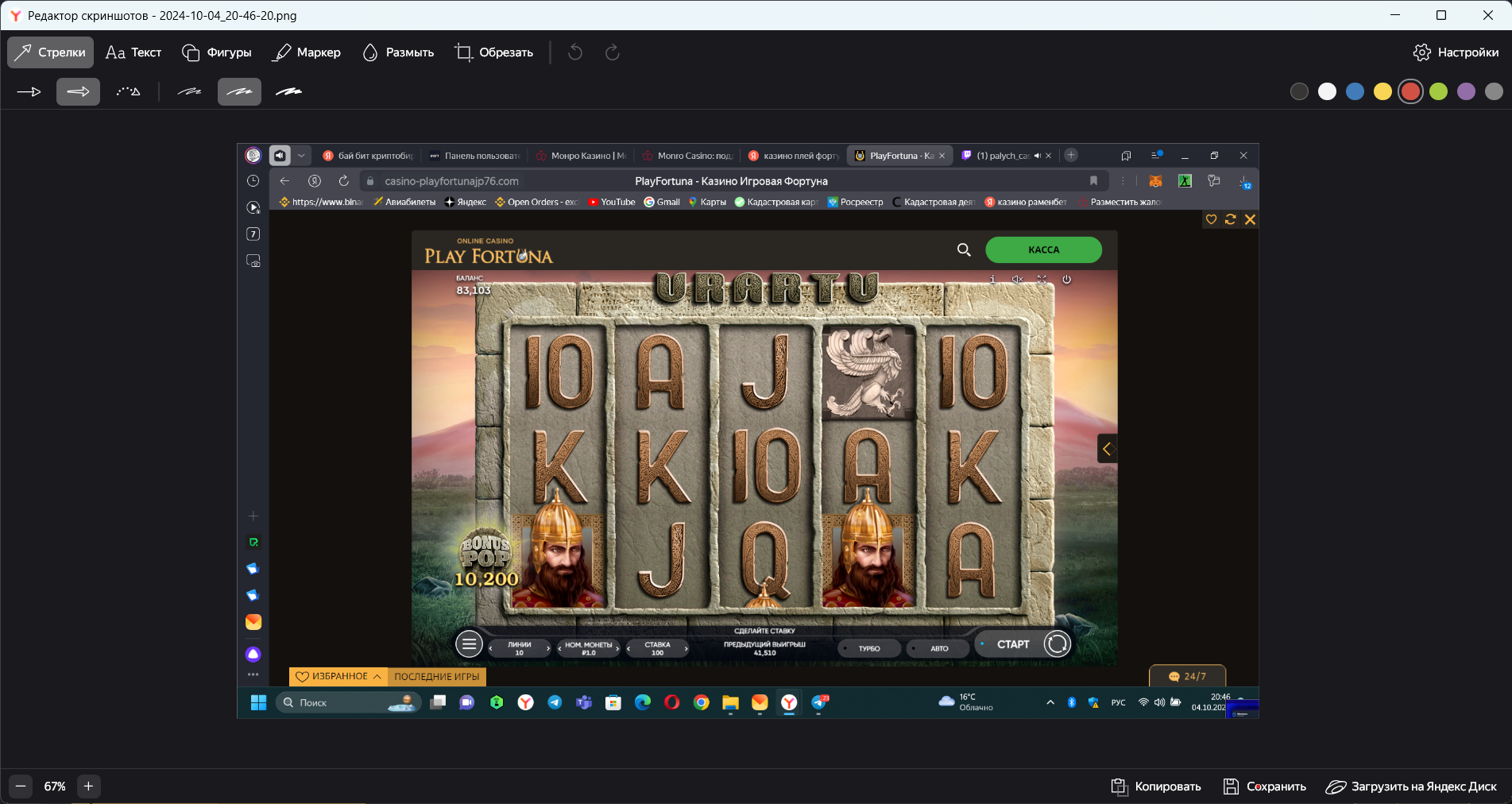
Task: Activate the Маркер marker tool
Action: [307, 52]
